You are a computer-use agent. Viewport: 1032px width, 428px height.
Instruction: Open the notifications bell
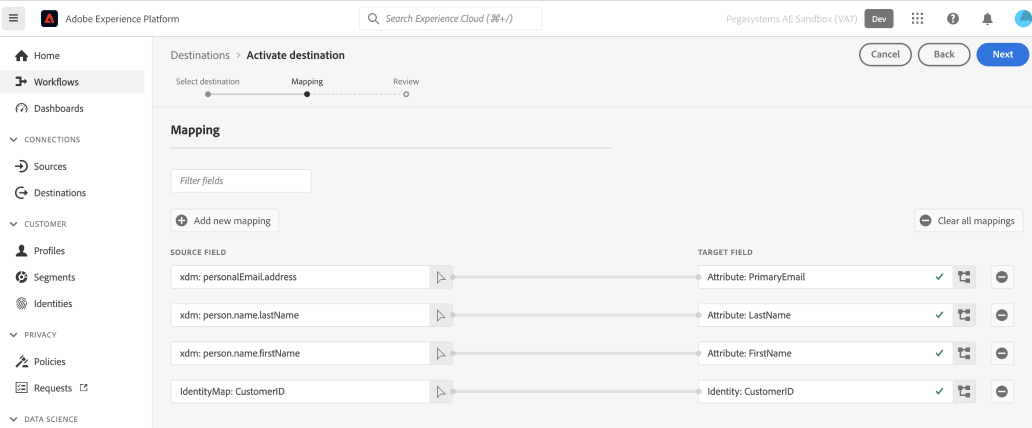pos(987,19)
